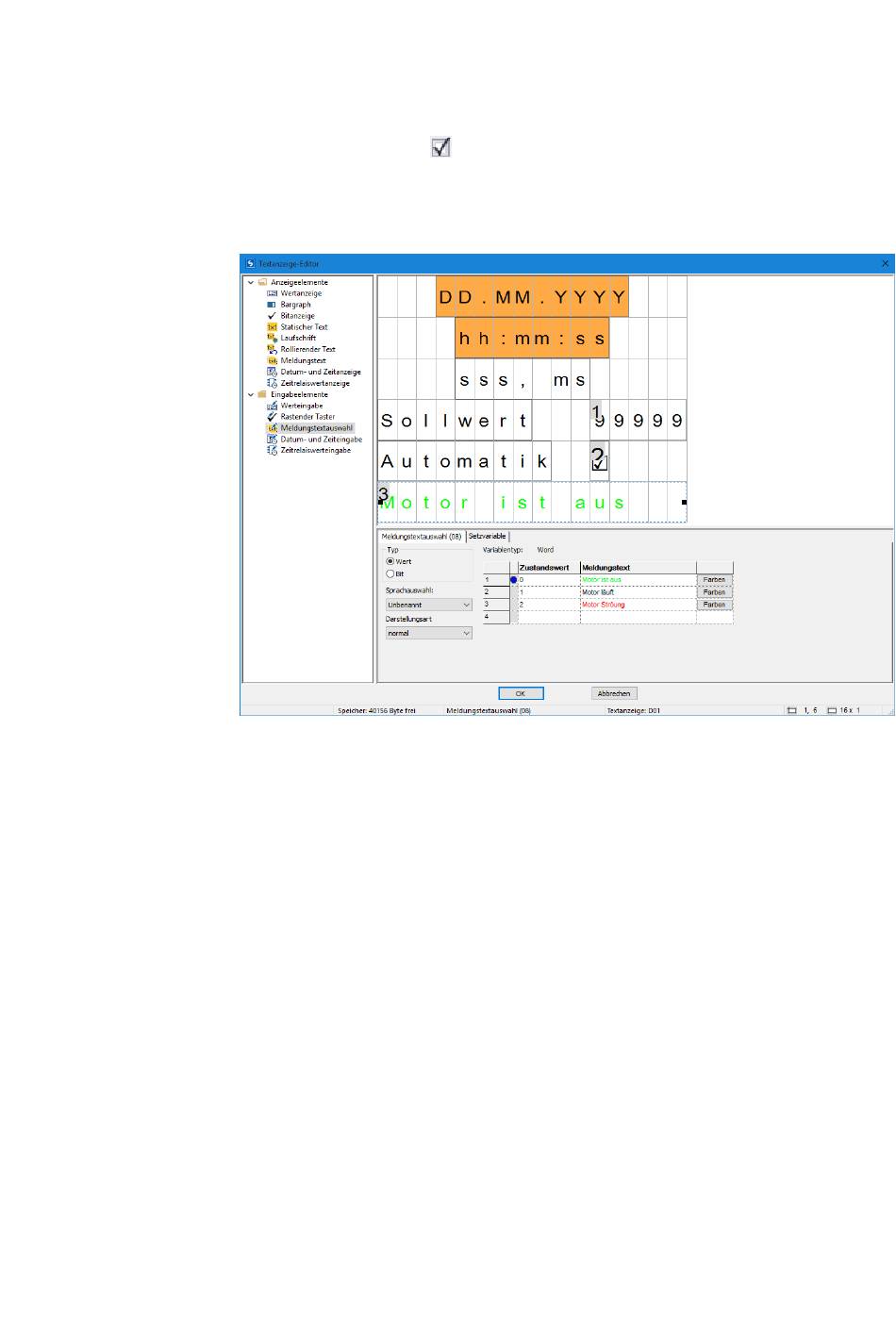
Task: Click the Textanzeige-Editor title bar app icon
Action: tap(250, 264)
